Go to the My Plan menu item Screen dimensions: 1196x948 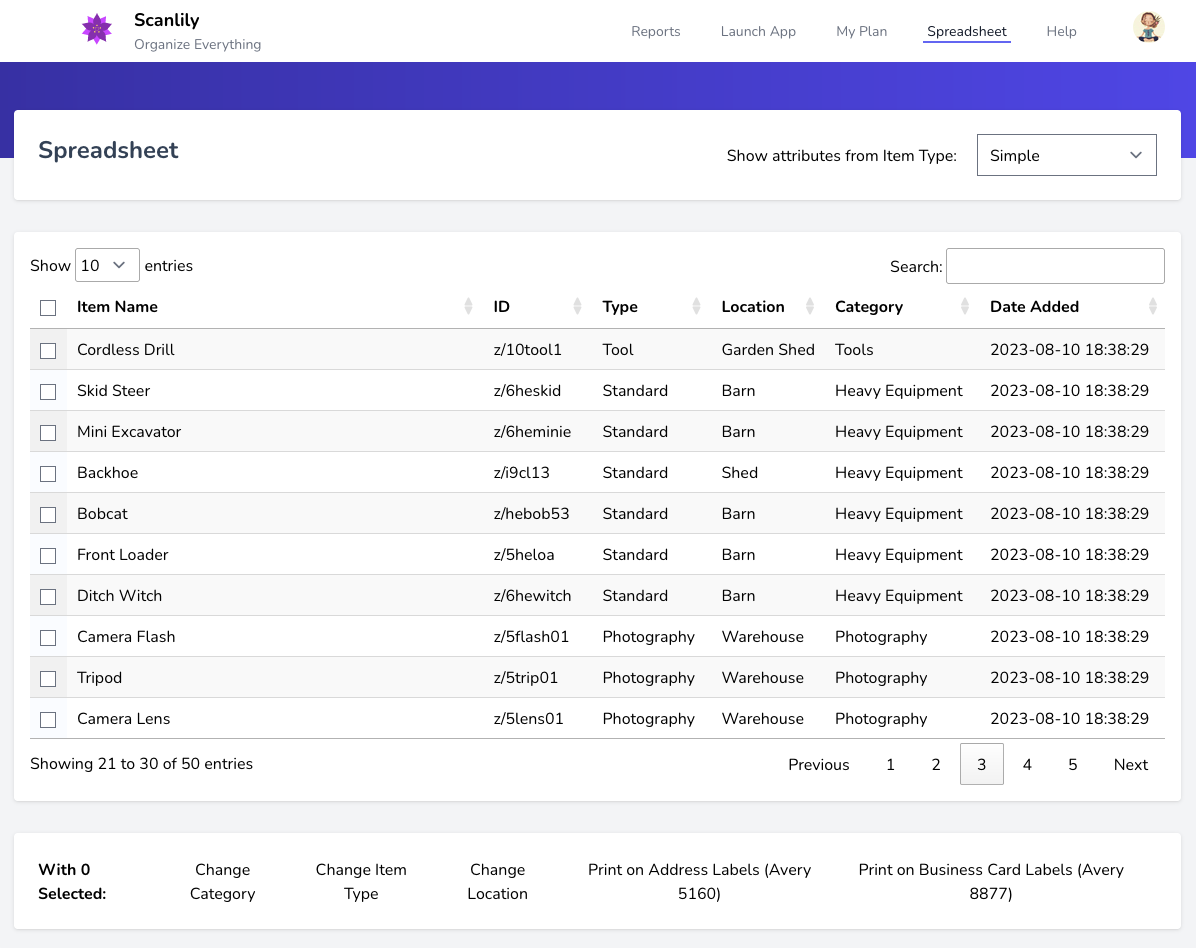861,31
